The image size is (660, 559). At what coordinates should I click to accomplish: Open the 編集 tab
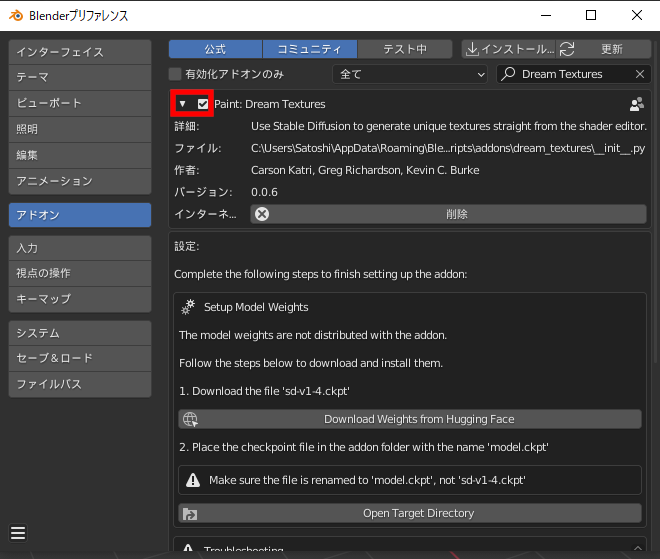80,155
